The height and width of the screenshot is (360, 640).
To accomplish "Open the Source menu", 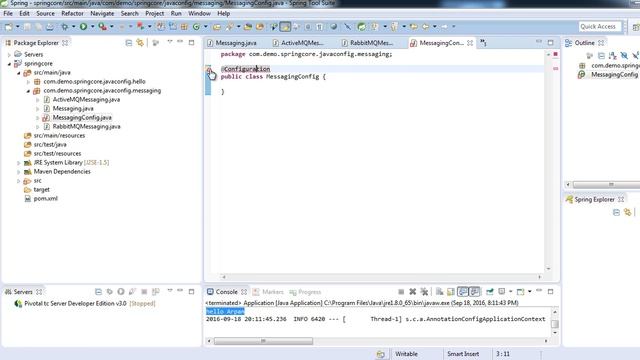I will [x=45, y=13].
